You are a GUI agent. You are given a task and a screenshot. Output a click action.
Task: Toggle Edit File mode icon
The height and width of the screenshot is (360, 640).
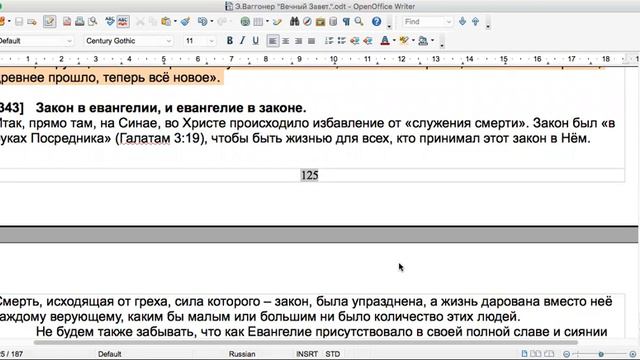(x=49, y=22)
